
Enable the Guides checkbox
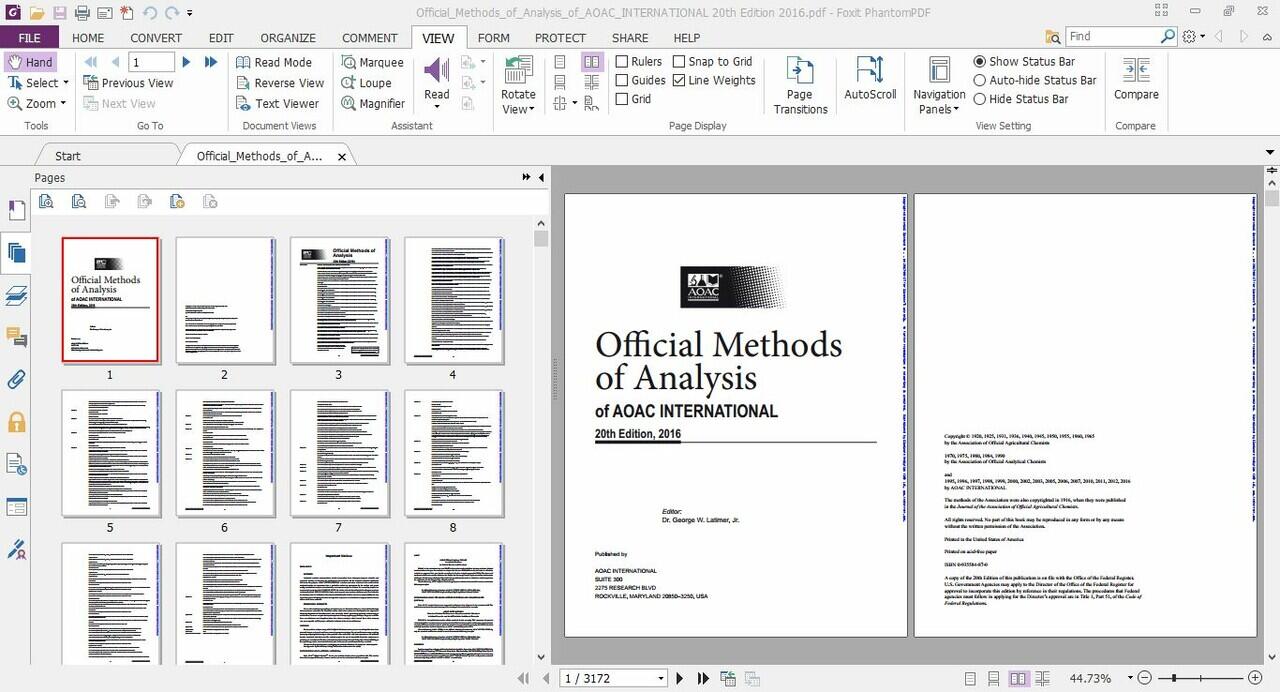coord(640,80)
